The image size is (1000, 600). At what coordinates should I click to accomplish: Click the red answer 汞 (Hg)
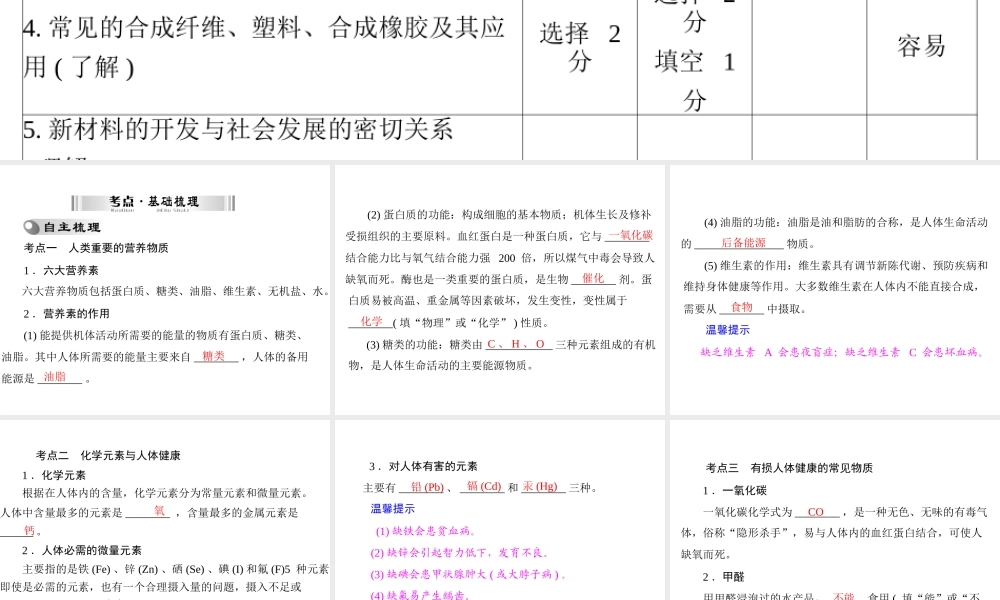pyautogui.click(x=540, y=487)
